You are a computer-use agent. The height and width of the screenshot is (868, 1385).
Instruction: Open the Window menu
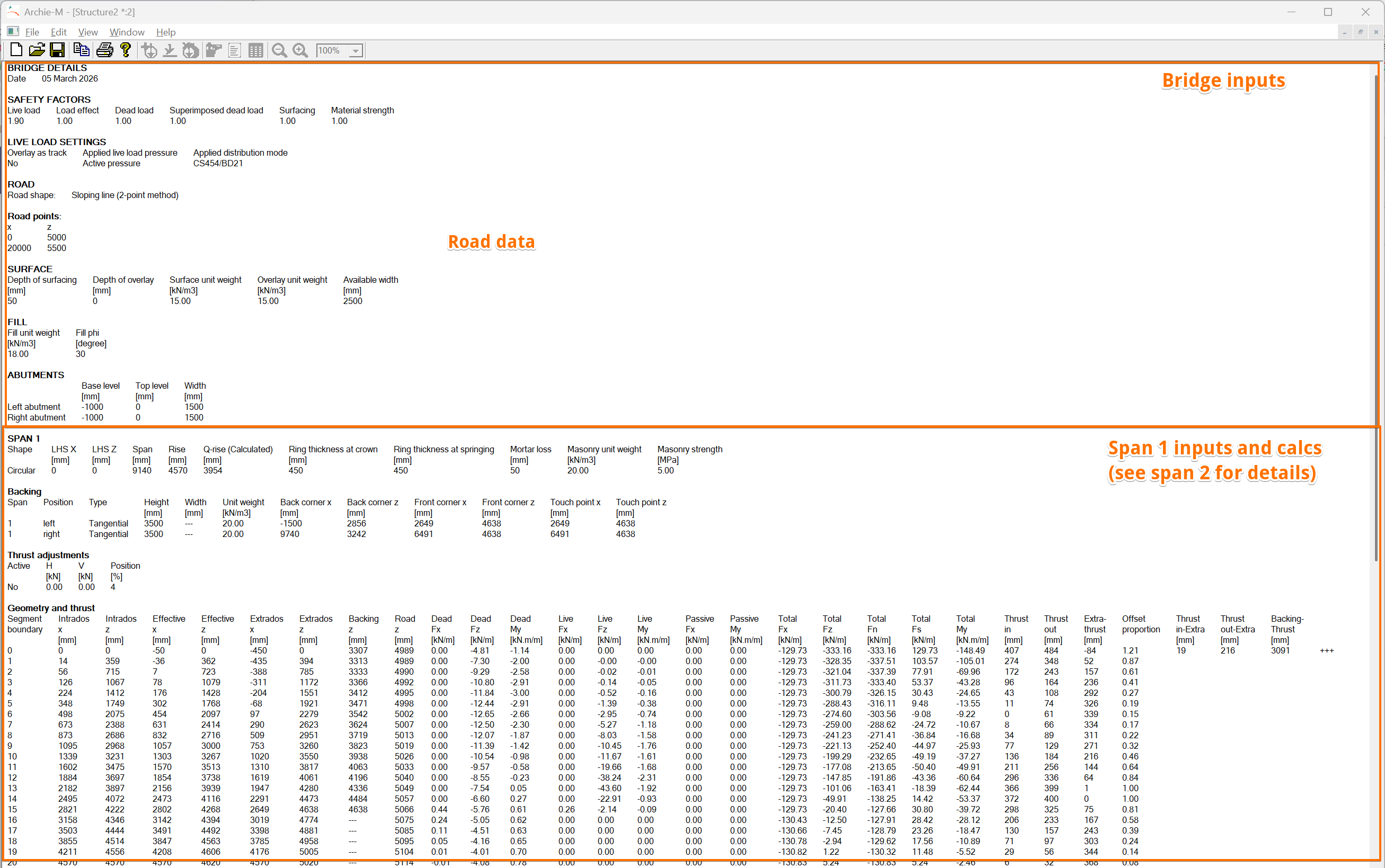(127, 32)
